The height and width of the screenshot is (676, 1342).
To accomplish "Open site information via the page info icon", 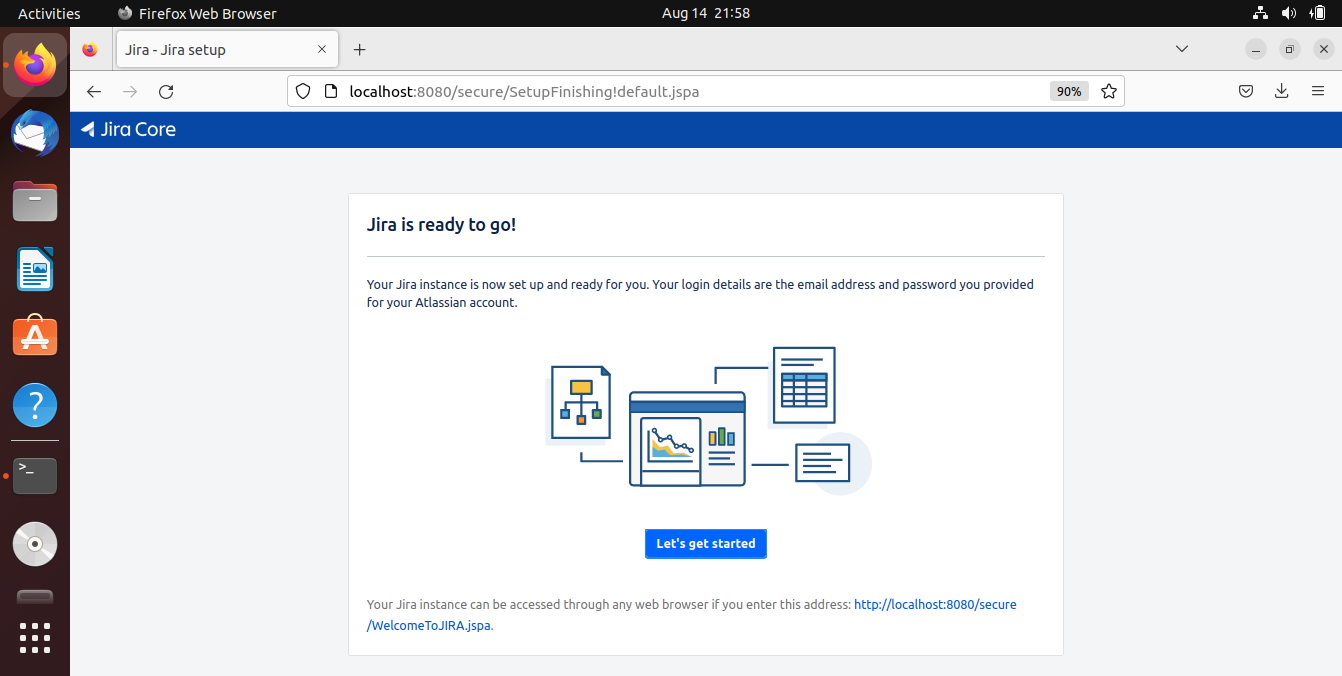I will [331, 91].
